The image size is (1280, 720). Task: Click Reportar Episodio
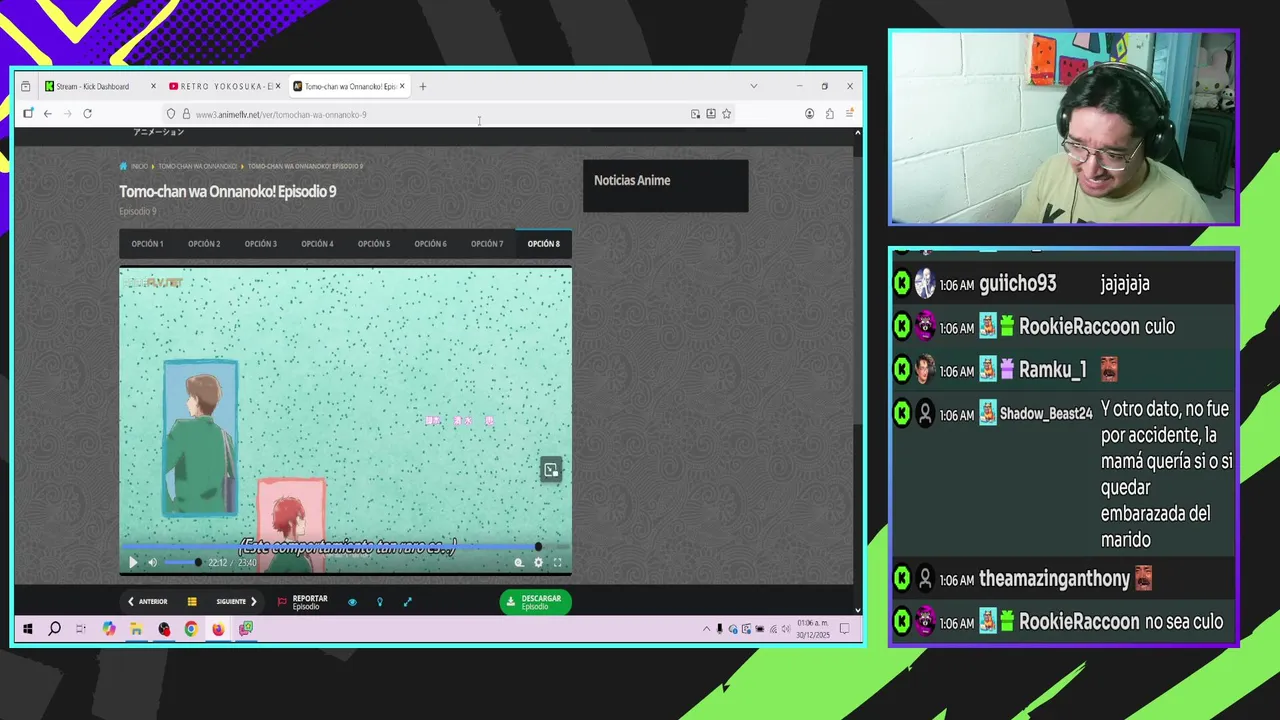coord(303,602)
